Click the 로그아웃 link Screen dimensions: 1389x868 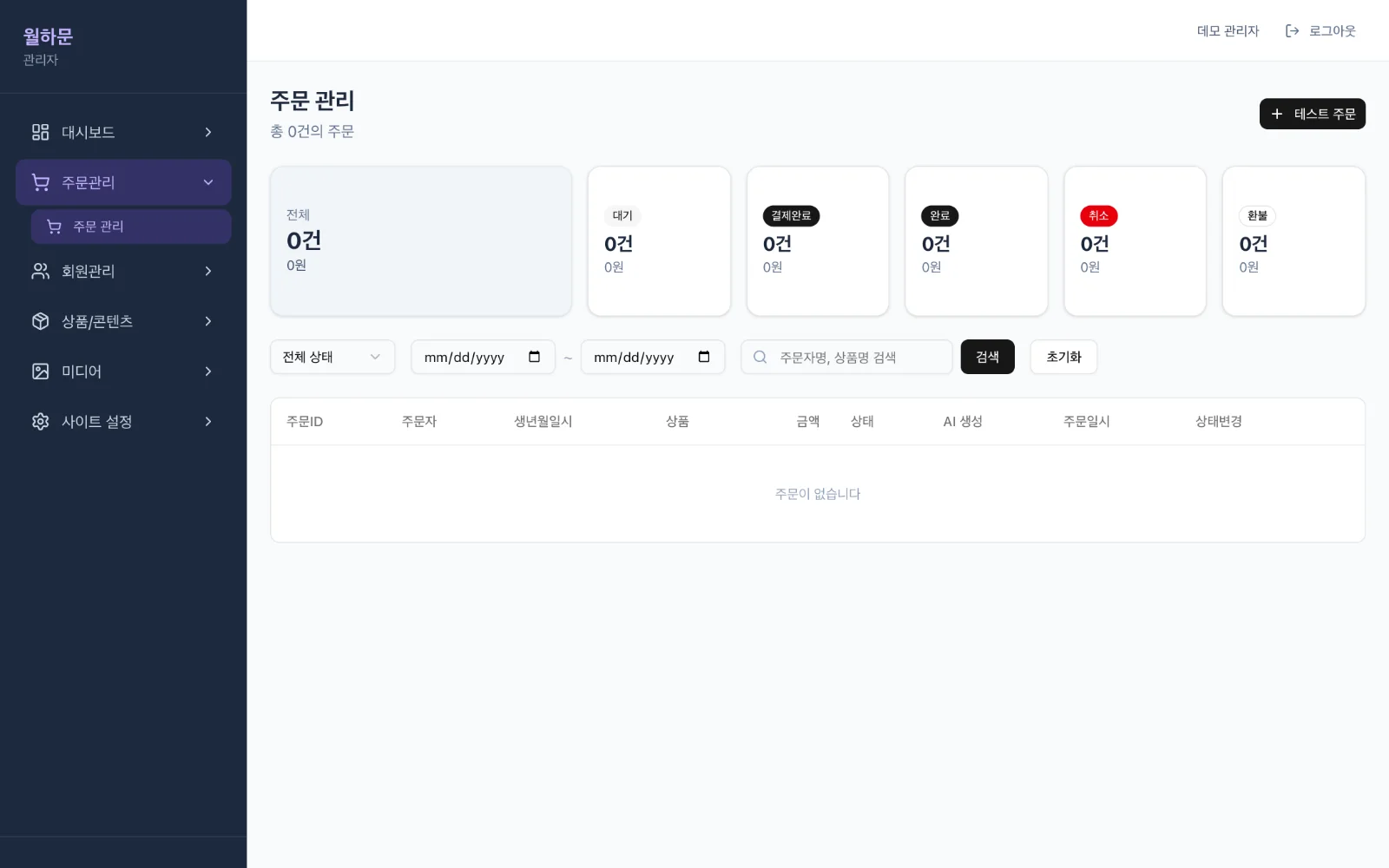(1320, 31)
